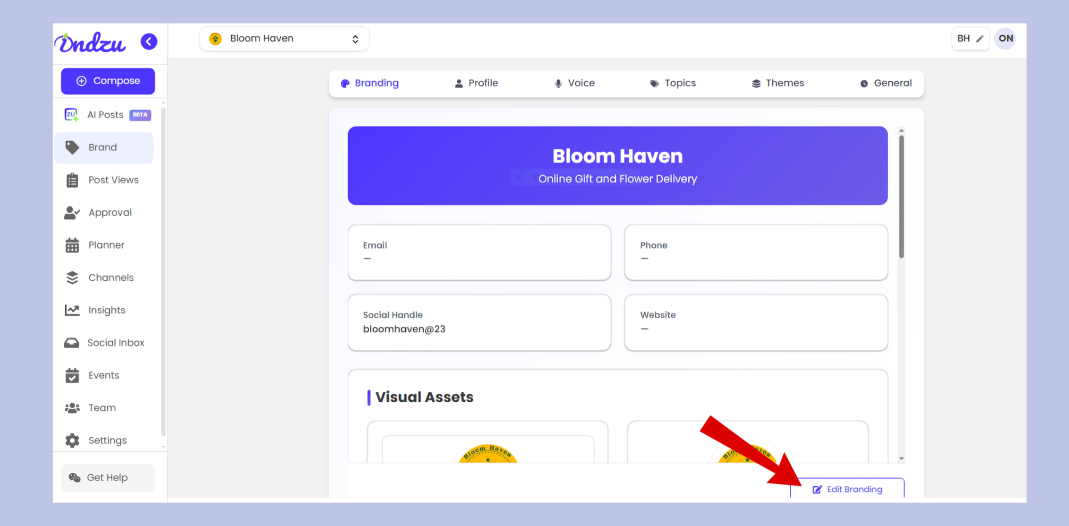The width and height of the screenshot is (1069, 526).
Task: Open the Settings gear icon
Action: tap(72, 441)
